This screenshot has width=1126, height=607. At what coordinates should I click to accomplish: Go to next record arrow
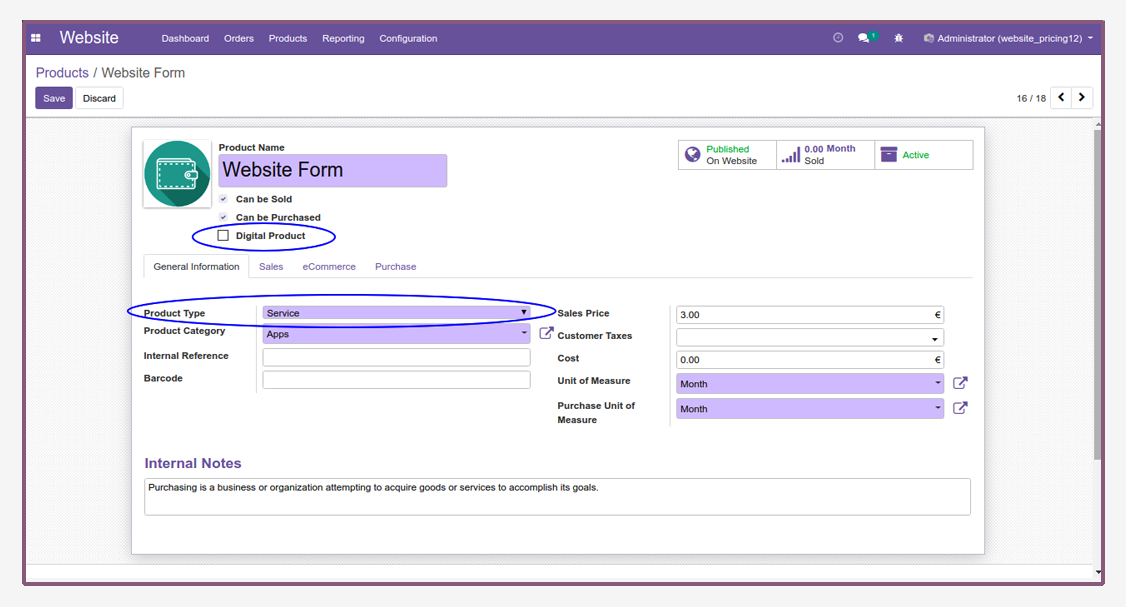point(1081,98)
